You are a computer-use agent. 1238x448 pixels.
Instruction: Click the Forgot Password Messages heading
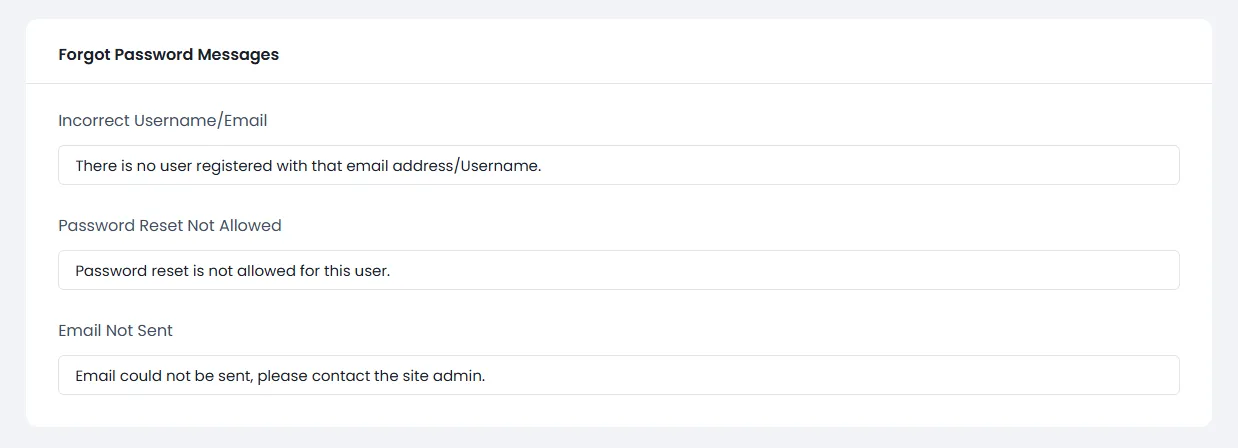tap(168, 55)
